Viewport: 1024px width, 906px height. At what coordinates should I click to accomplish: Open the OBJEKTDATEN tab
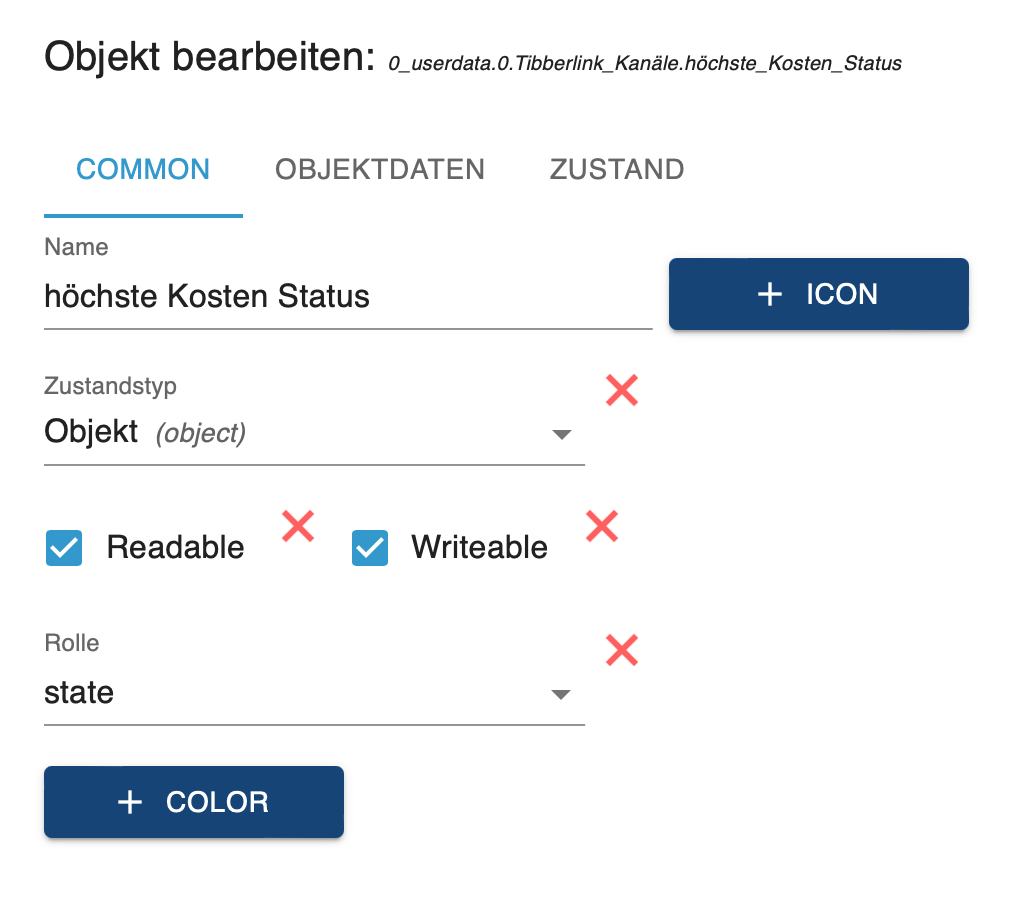380,169
